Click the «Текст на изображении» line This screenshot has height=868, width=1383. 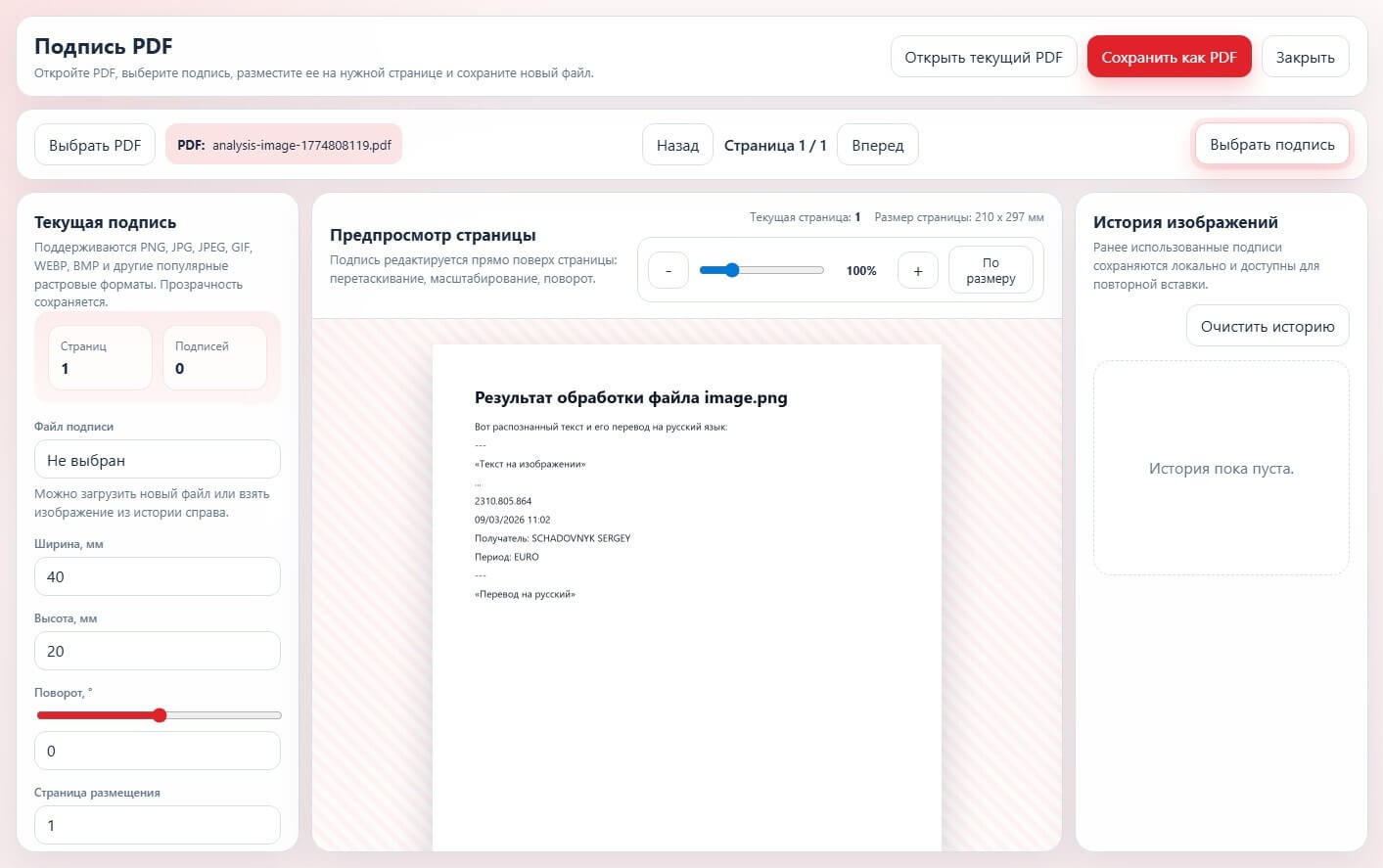pos(530,464)
